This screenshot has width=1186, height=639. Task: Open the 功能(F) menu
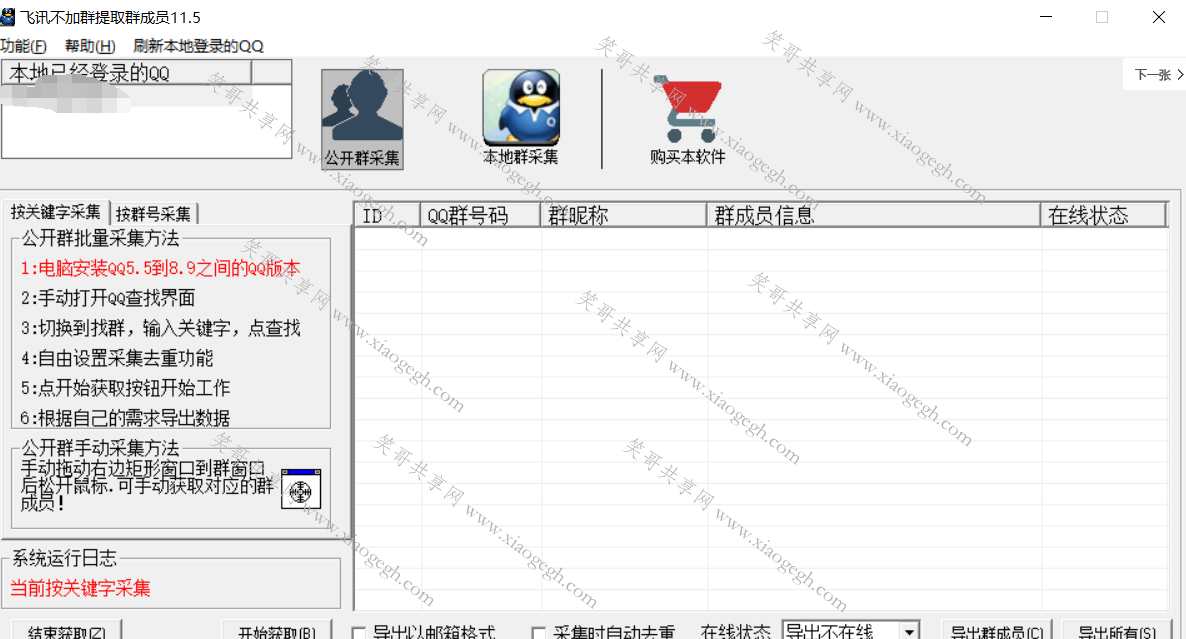point(23,46)
